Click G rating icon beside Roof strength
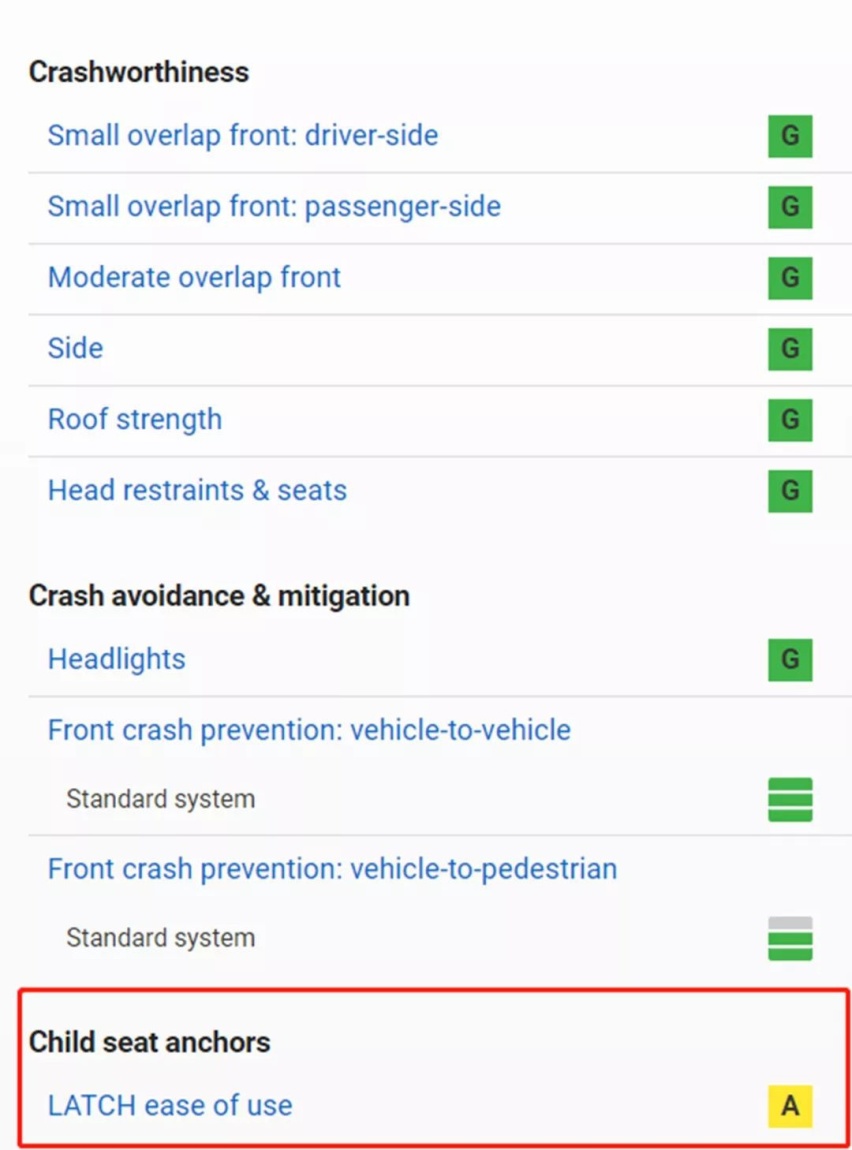The height and width of the screenshot is (1150, 852). pos(790,420)
